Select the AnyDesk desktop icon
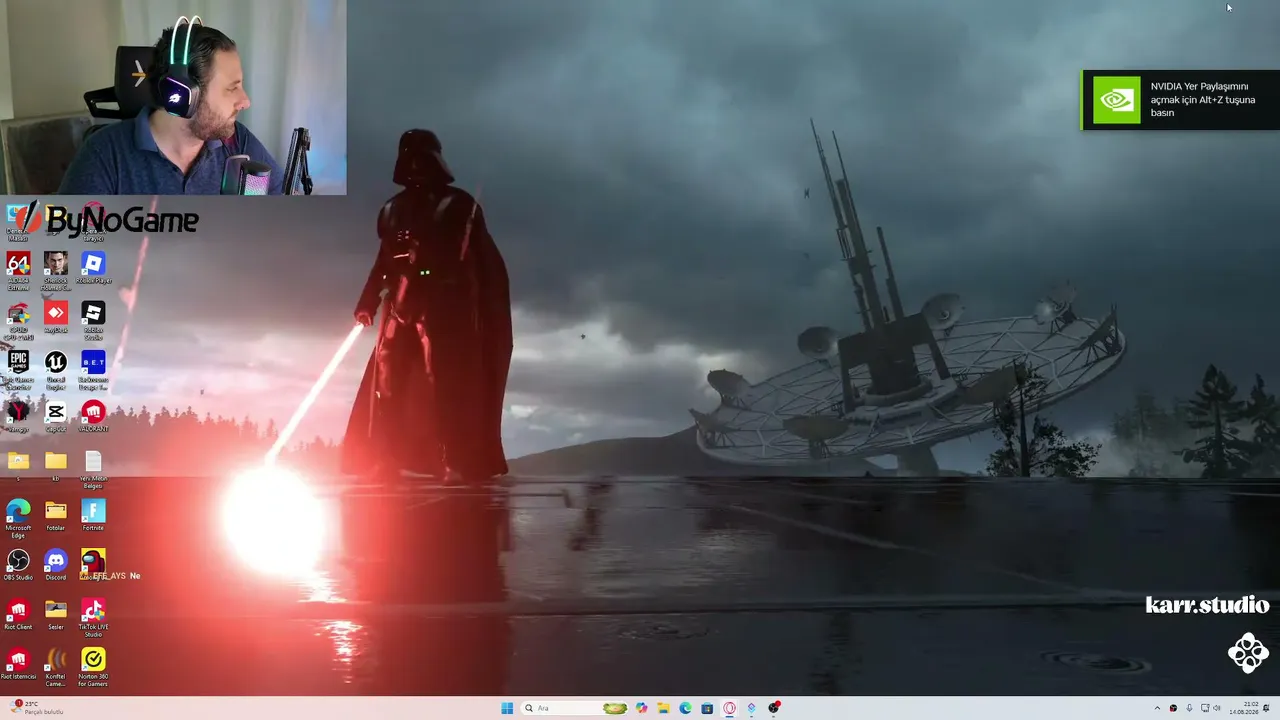This screenshot has width=1280, height=720. [x=56, y=317]
